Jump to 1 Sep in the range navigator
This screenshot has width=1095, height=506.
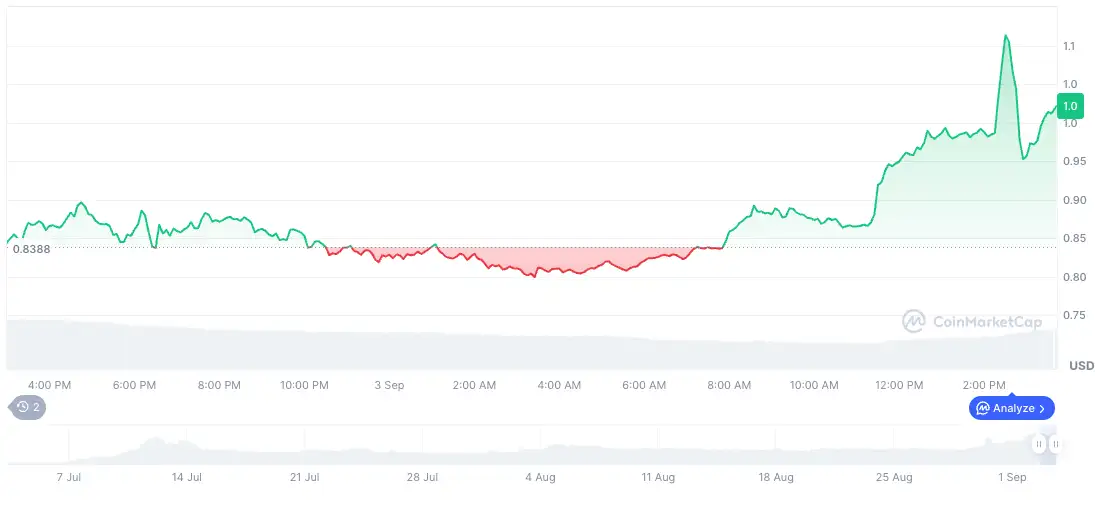(x=1012, y=477)
